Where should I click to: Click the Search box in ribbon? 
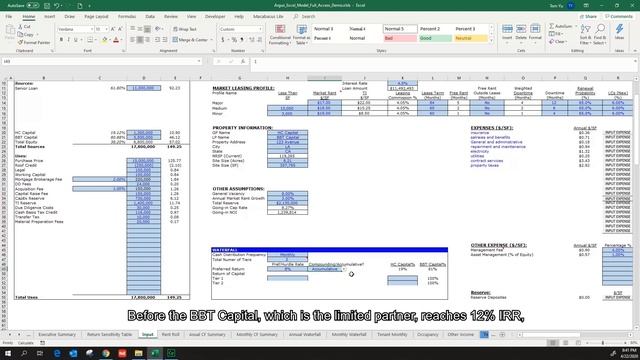[x=304, y=16]
